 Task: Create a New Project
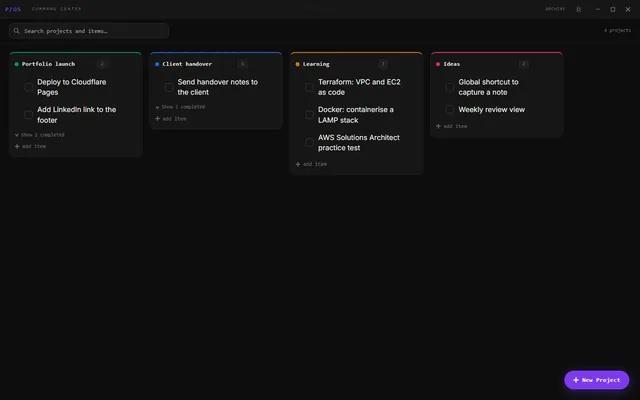click(x=596, y=380)
